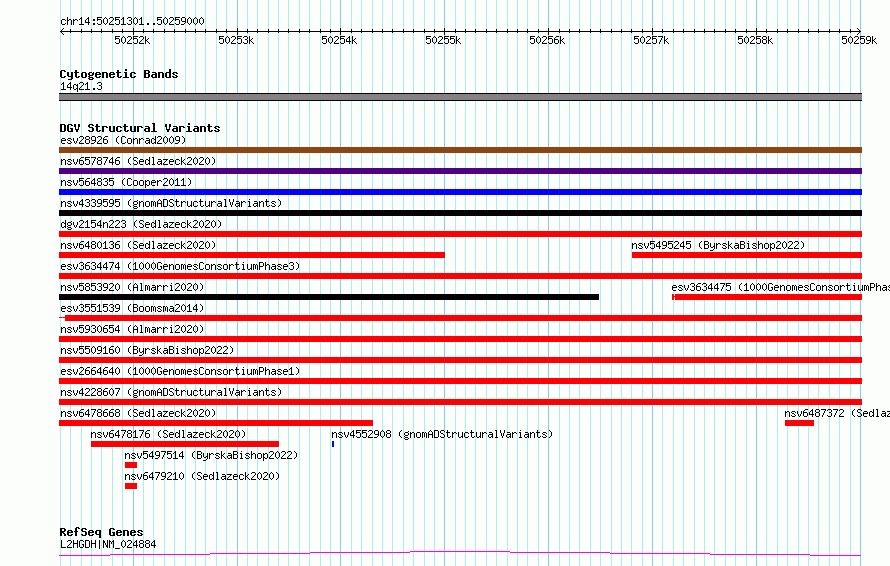Click the 50253k ruler tick label

(236, 40)
